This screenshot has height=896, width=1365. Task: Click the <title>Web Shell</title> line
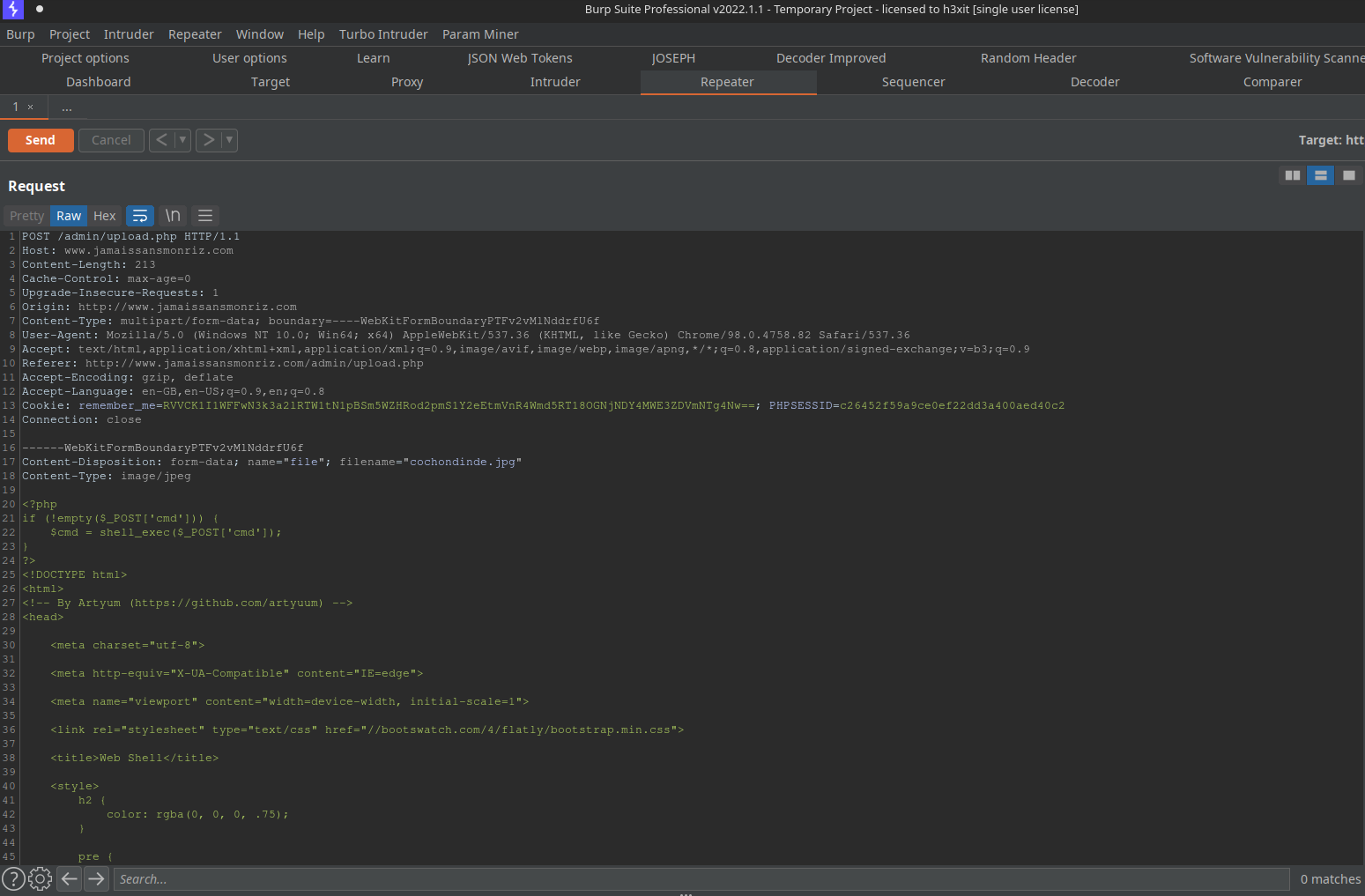pyautogui.click(x=134, y=758)
